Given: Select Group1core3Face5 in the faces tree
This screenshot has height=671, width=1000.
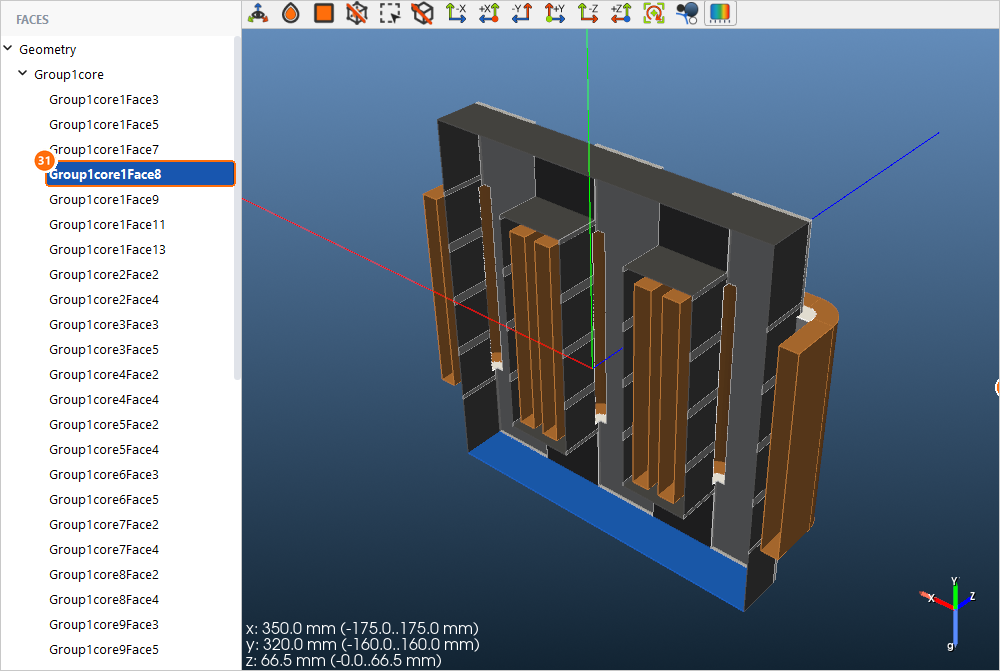Looking at the screenshot, I should click(x=104, y=350).
